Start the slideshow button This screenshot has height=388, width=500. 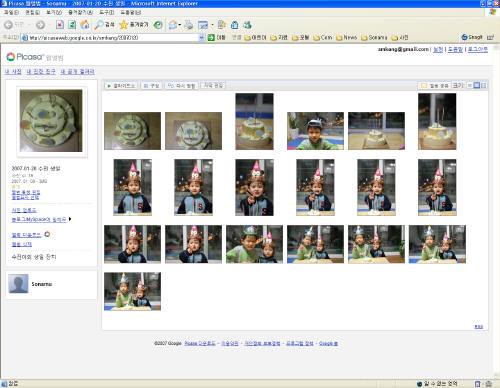point(121,86)
